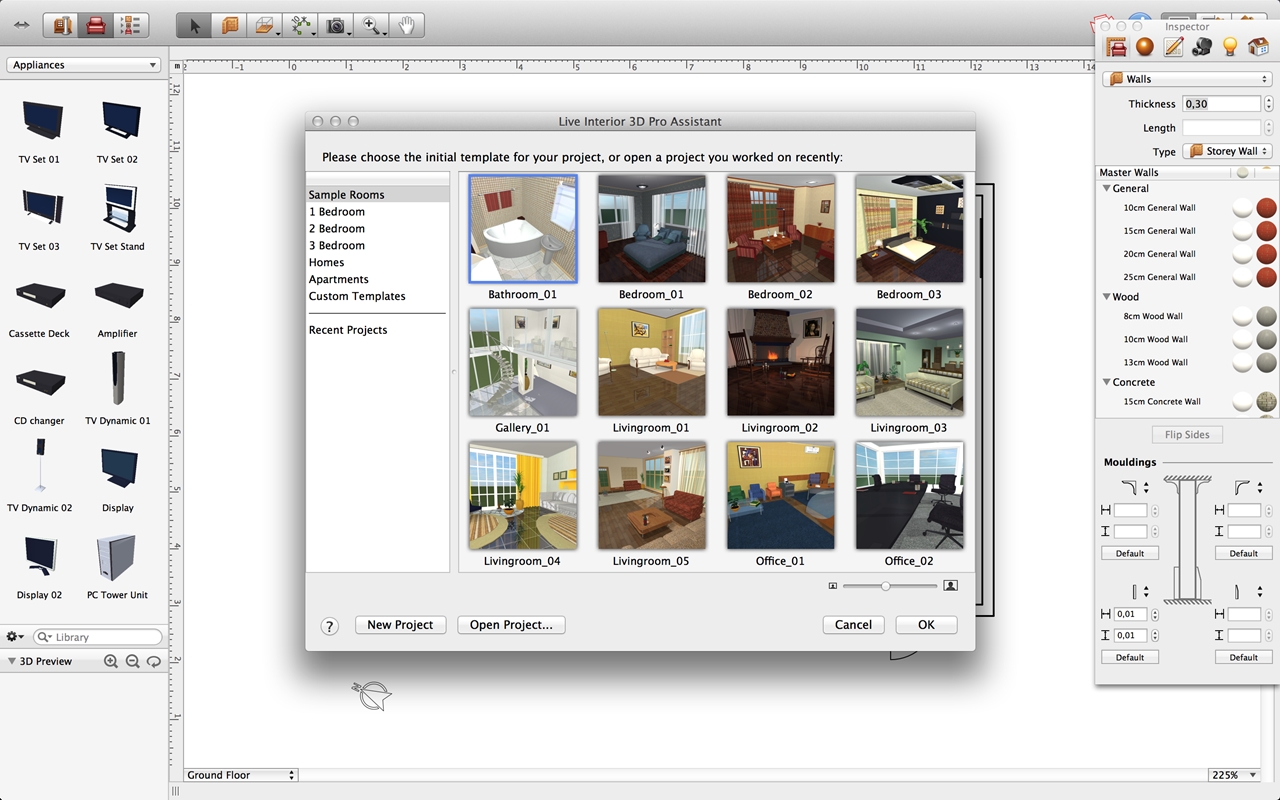
Task: Click the large thumbnail size icon
Action: point(950,586)
